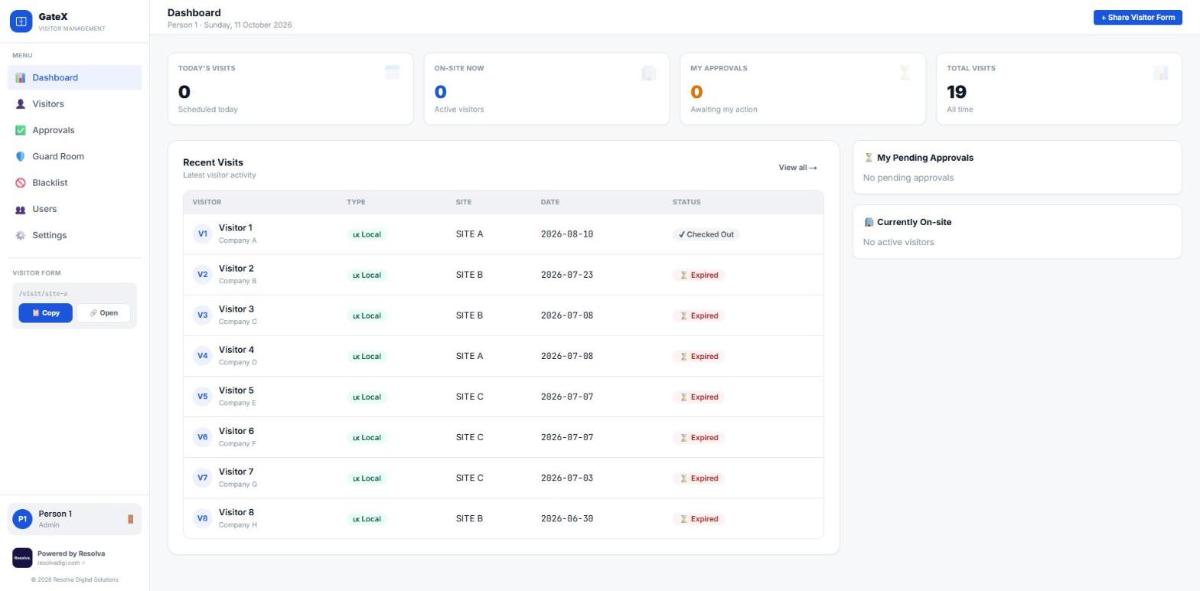
Task: Click the logout icon beside Person 1
Action: point(130,519)
